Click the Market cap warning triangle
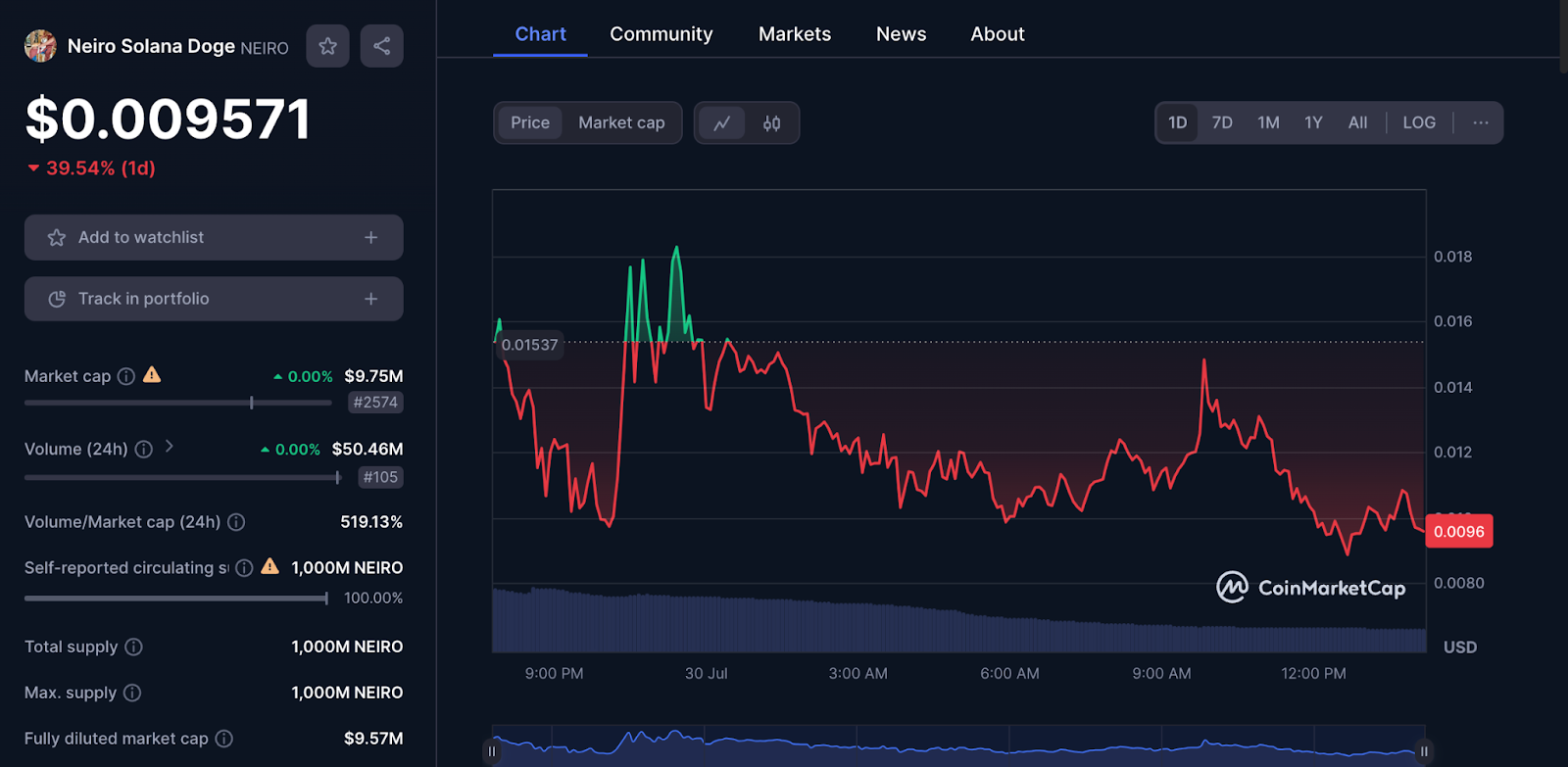1568x767 pixels. (x=152, y=375)
